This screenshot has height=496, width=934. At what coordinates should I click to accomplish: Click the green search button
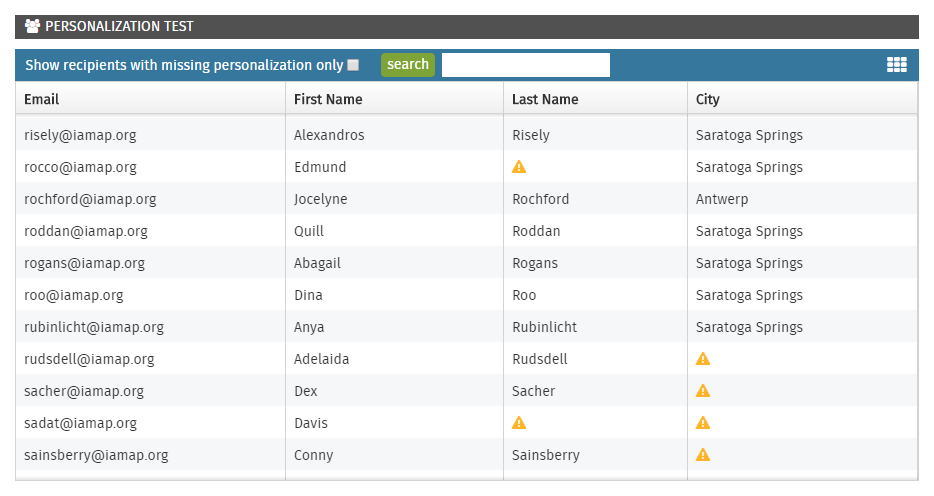[x=408, y=64]
